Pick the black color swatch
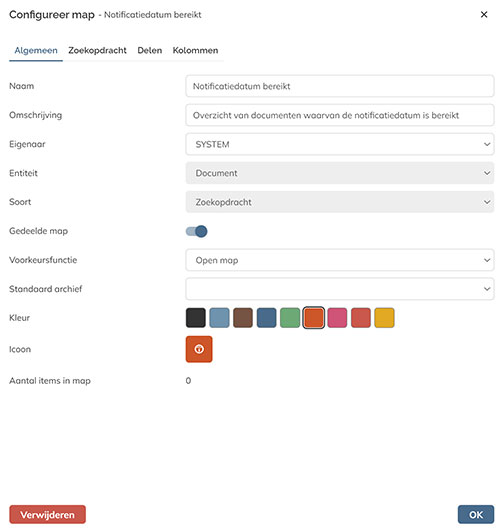 (x=195, y=318)
